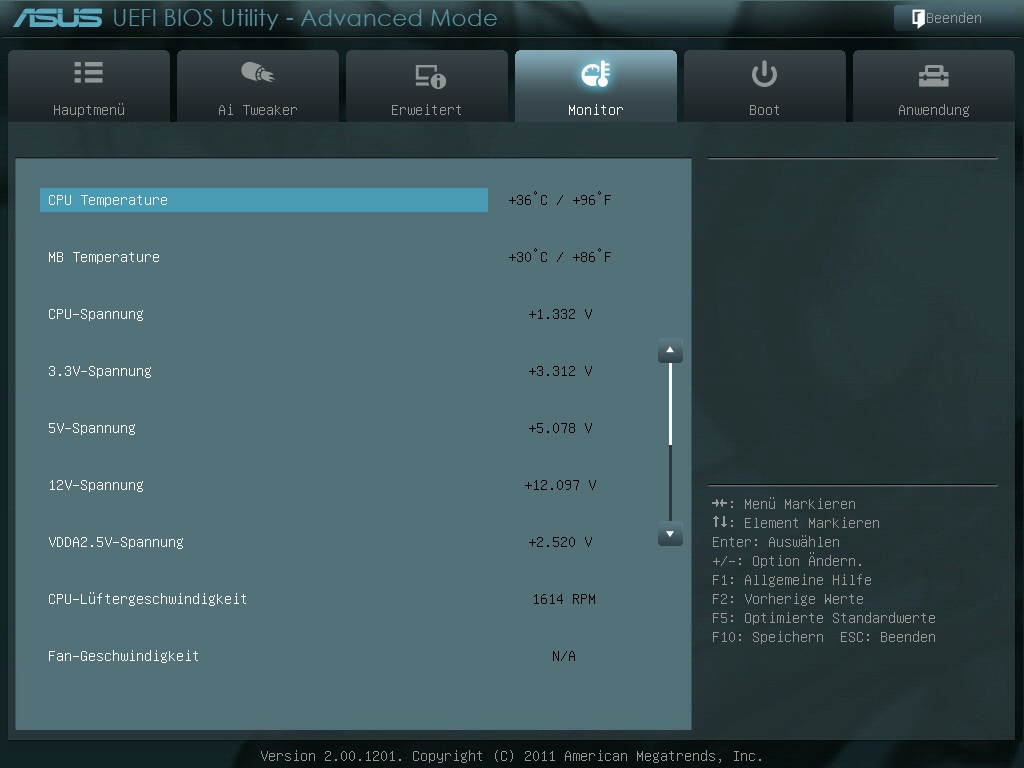Click the 'Enter: Auswählen' help line

pyautogui.click(x=776, y=542)
